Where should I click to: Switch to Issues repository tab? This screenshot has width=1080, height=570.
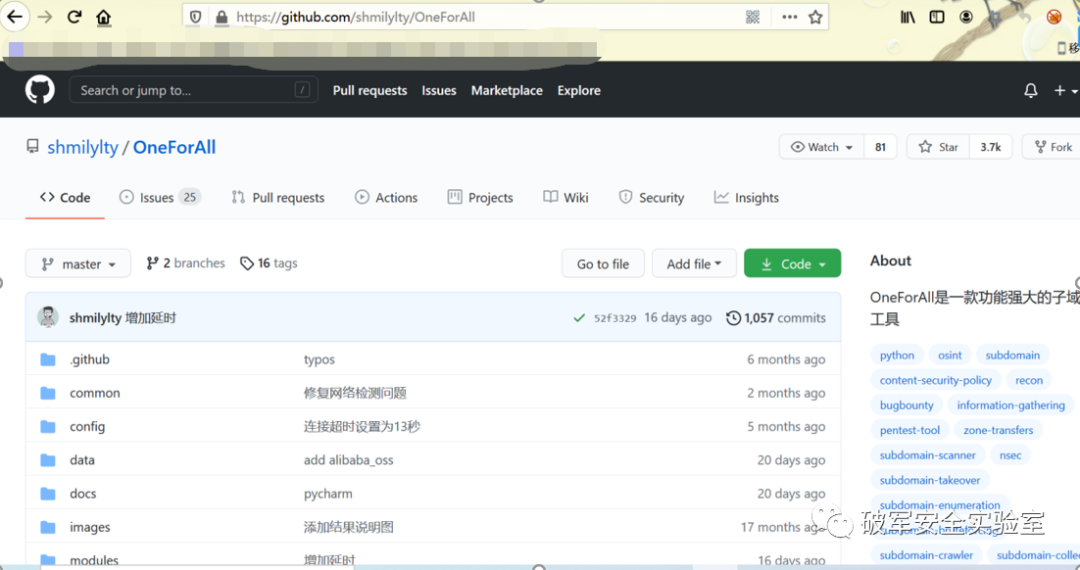coord(159,198)
